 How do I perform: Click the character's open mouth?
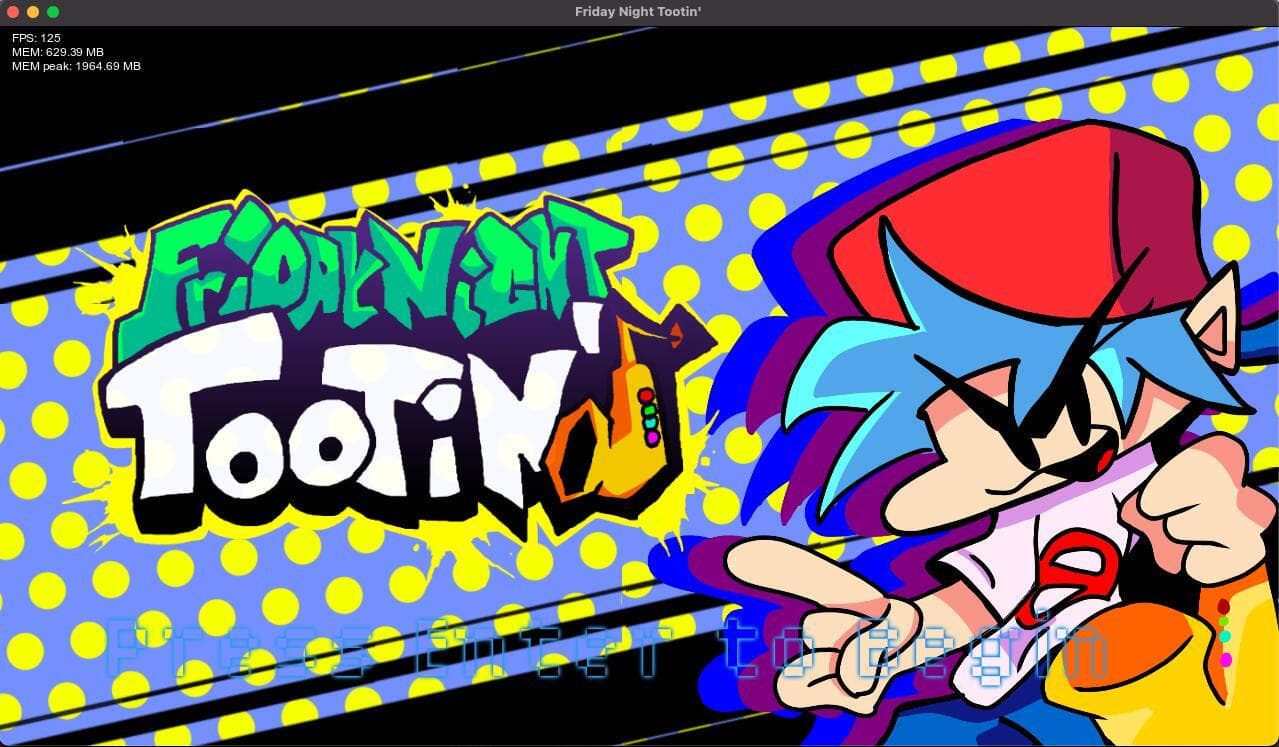1100,457
